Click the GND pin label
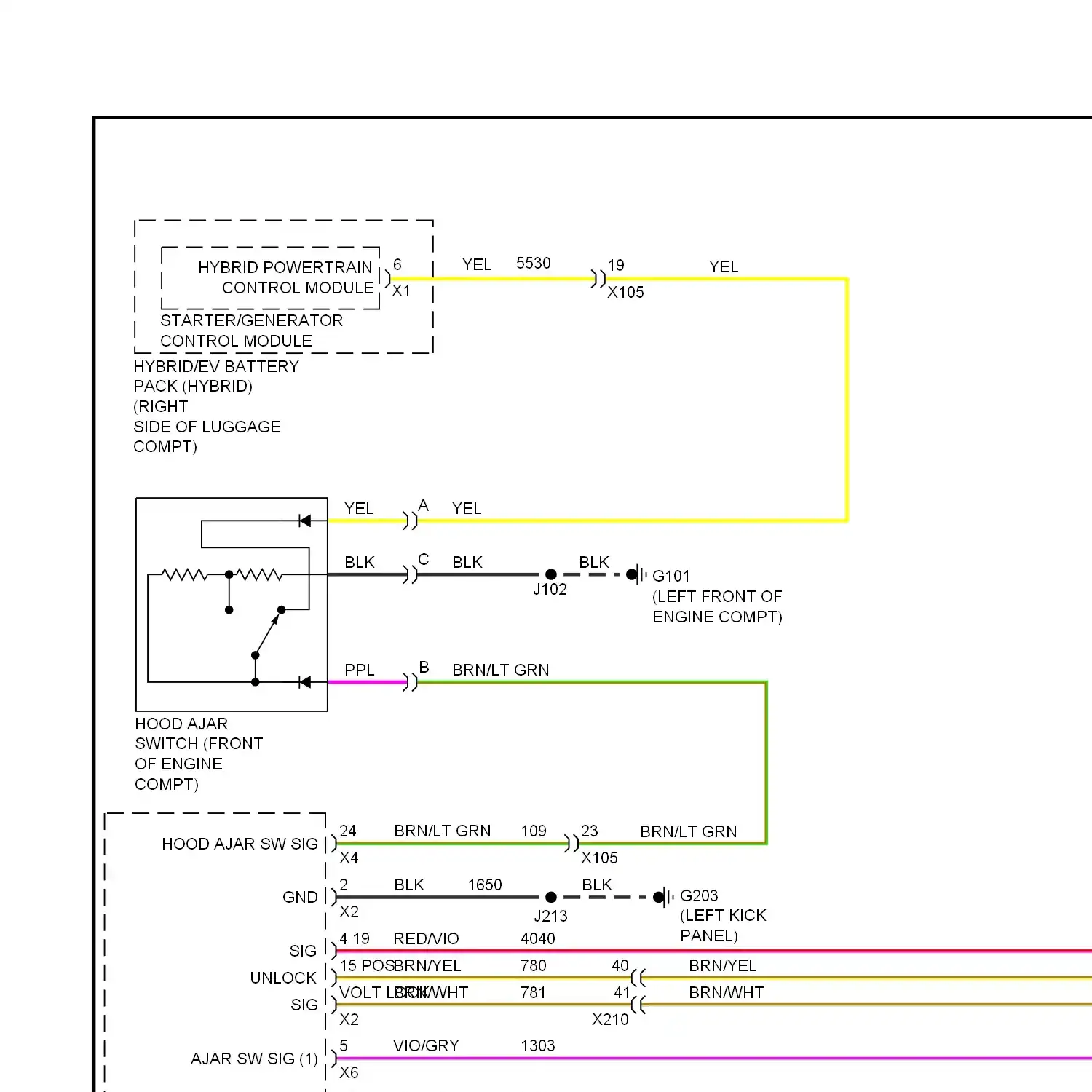 tap(300, 897)
